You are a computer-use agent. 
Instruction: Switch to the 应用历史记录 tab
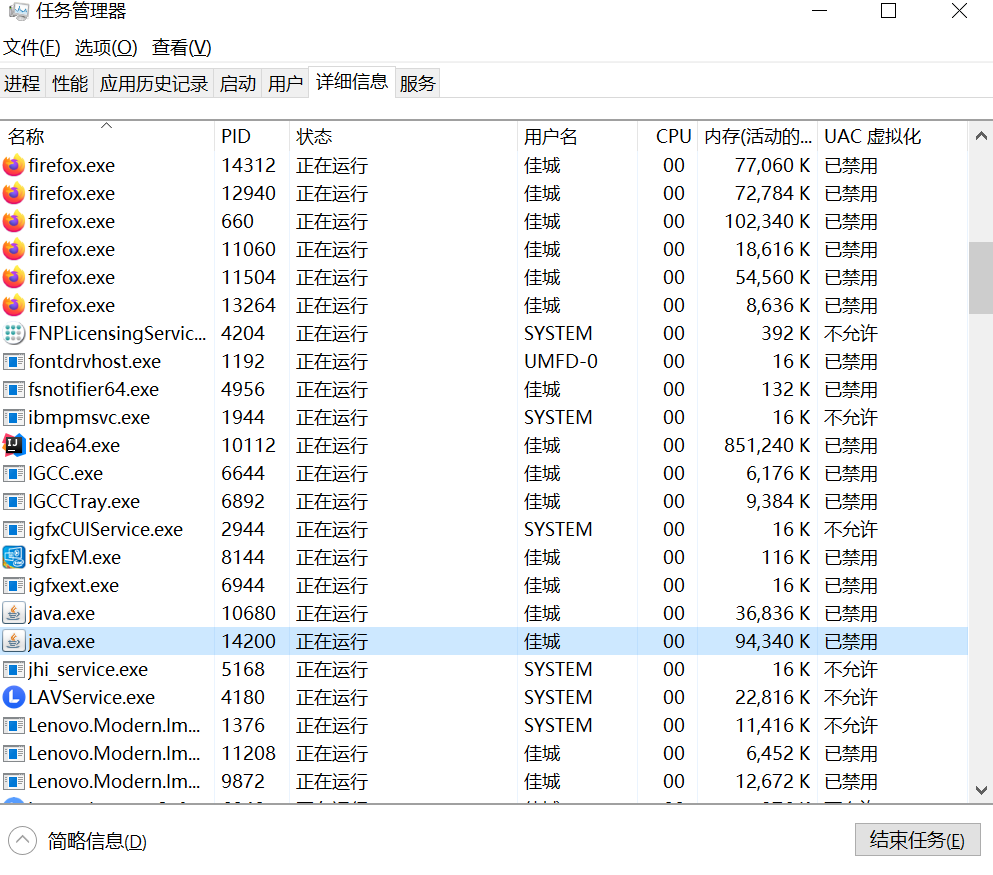[x=154, y=84]
